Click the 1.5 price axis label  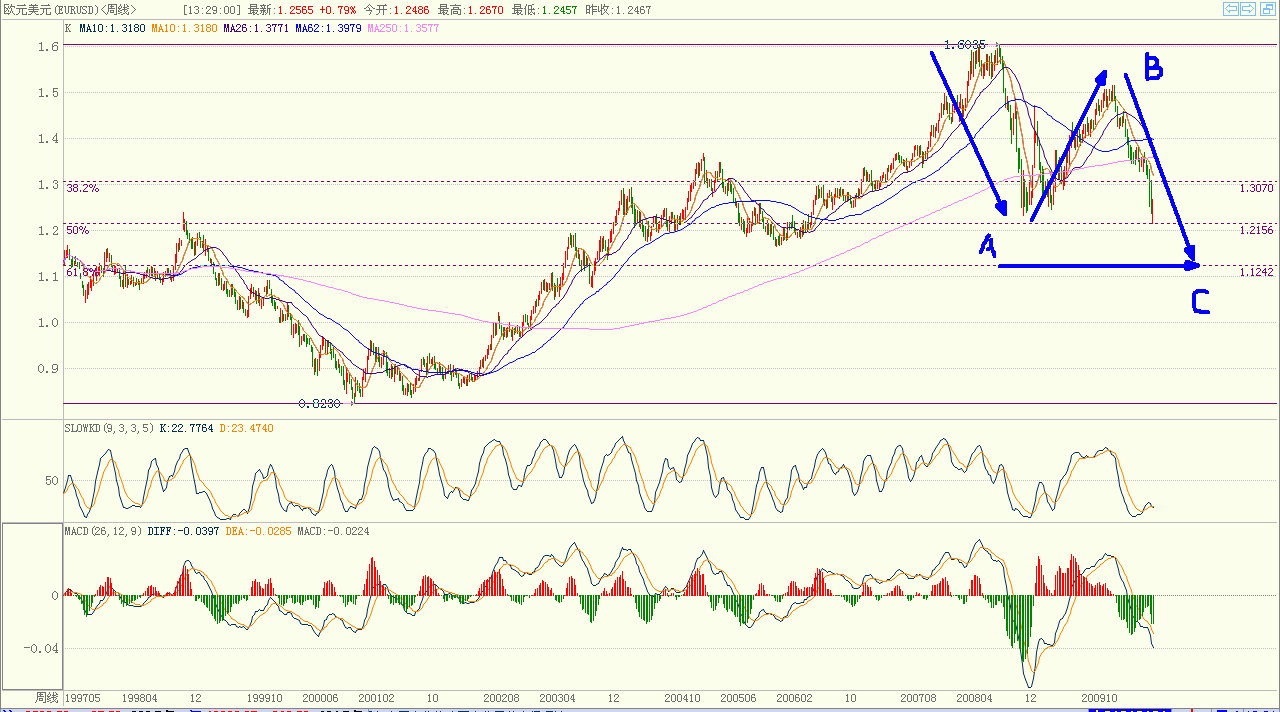[x=46, y=92]
